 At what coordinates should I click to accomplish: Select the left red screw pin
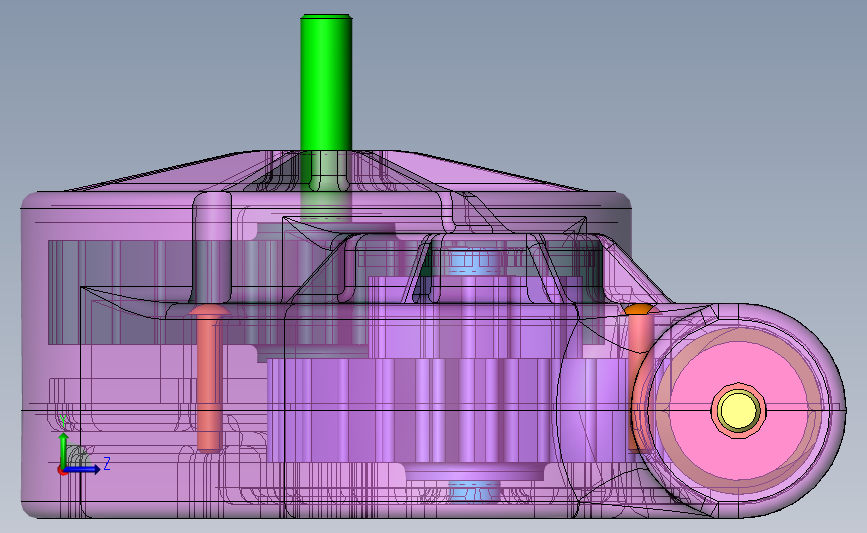click(209, 379)
